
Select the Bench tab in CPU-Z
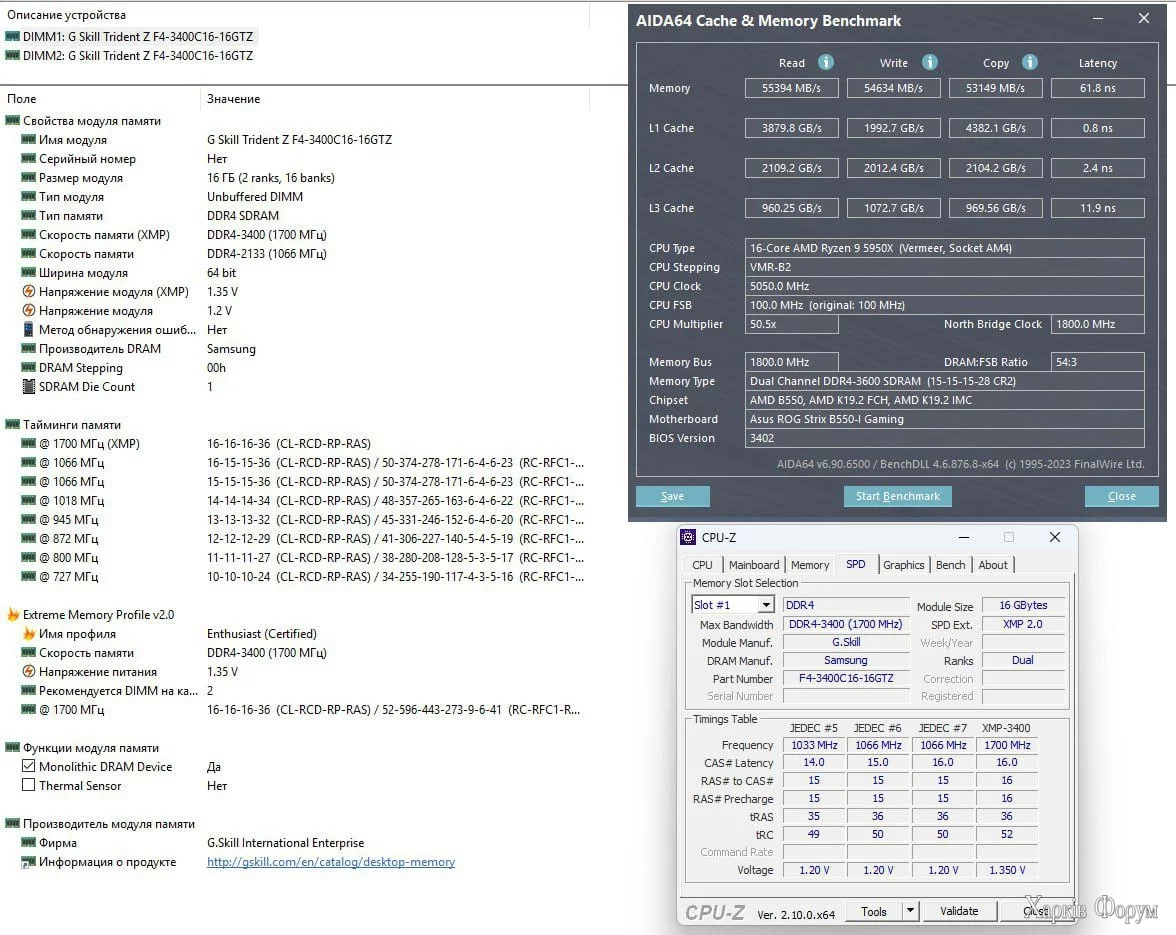950,565
